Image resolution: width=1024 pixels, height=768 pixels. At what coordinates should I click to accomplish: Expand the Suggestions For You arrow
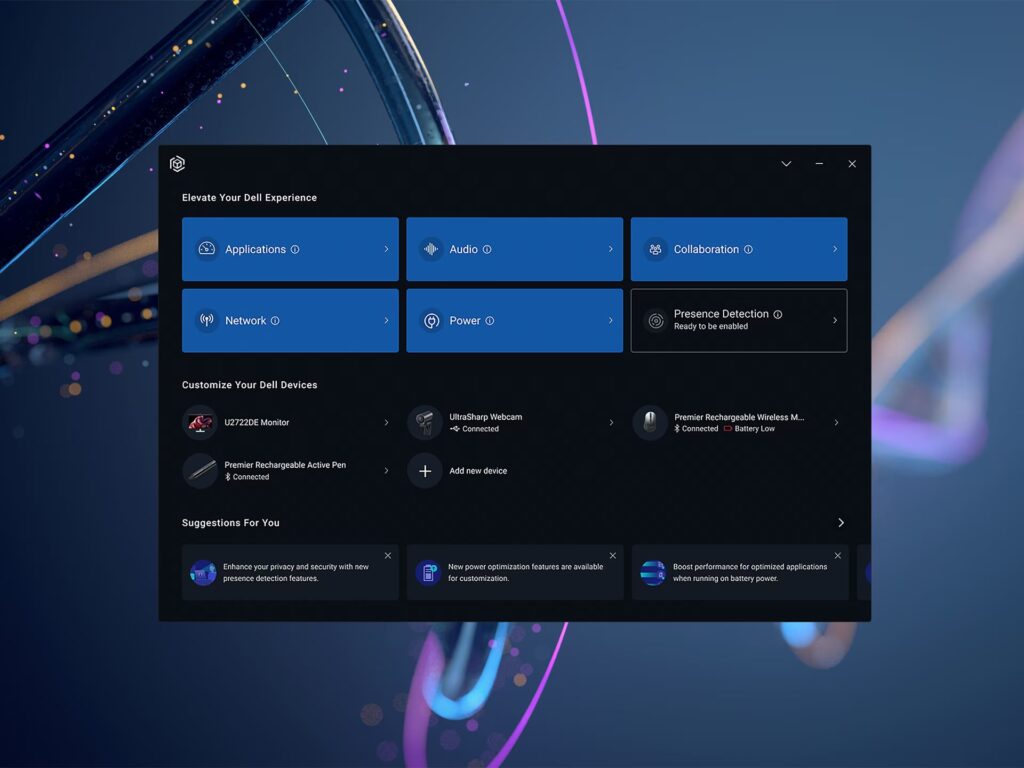click(841, 523)
